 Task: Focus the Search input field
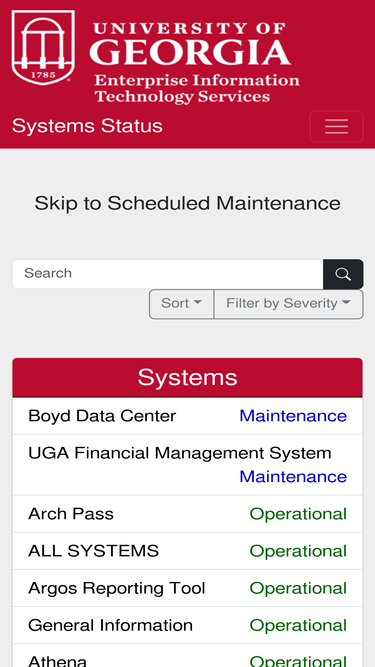[168, 274]
